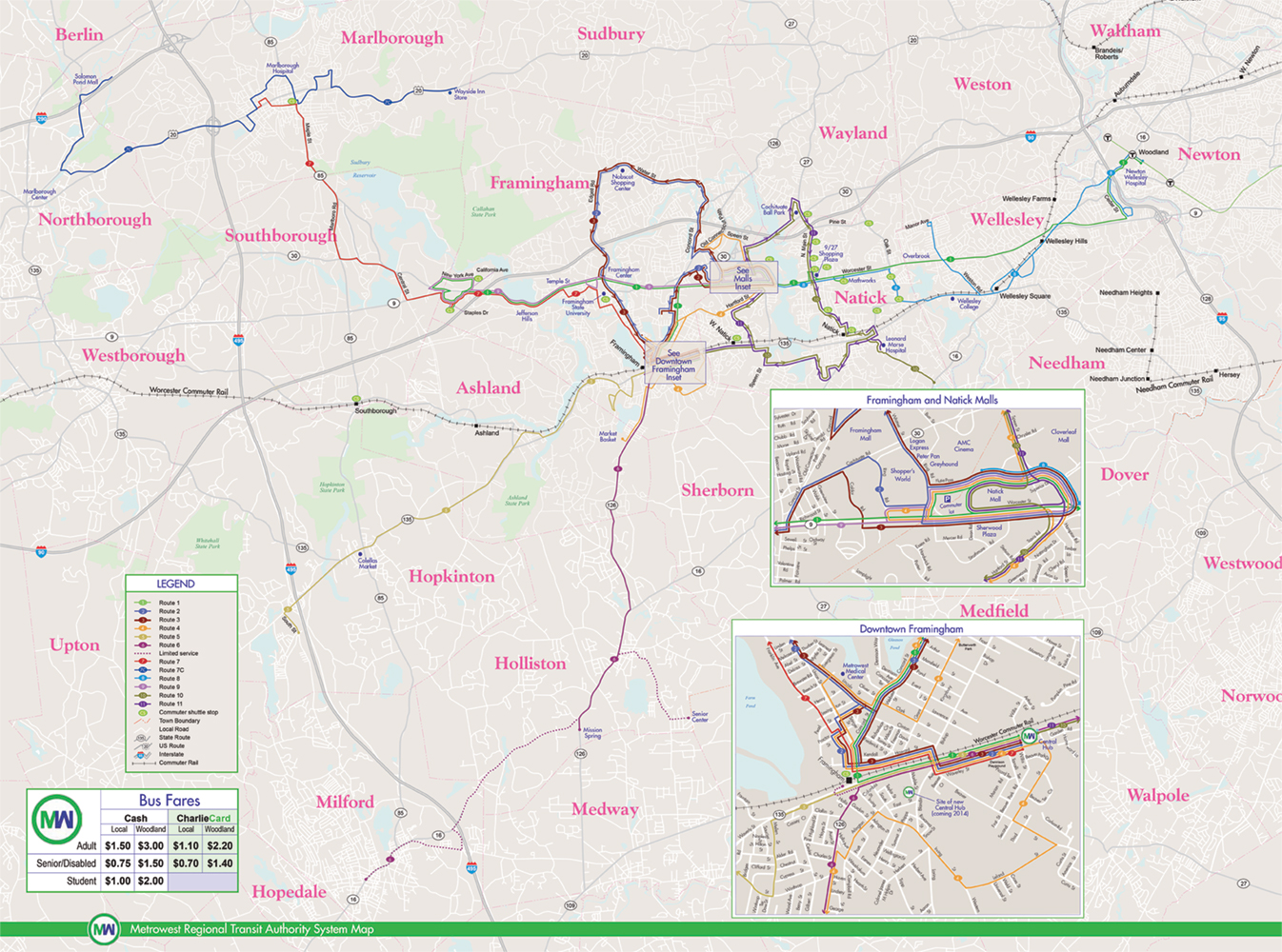Click the Natick town label in pink
The width and height of the screenshot is (1282, 952).
pos(861,298)
